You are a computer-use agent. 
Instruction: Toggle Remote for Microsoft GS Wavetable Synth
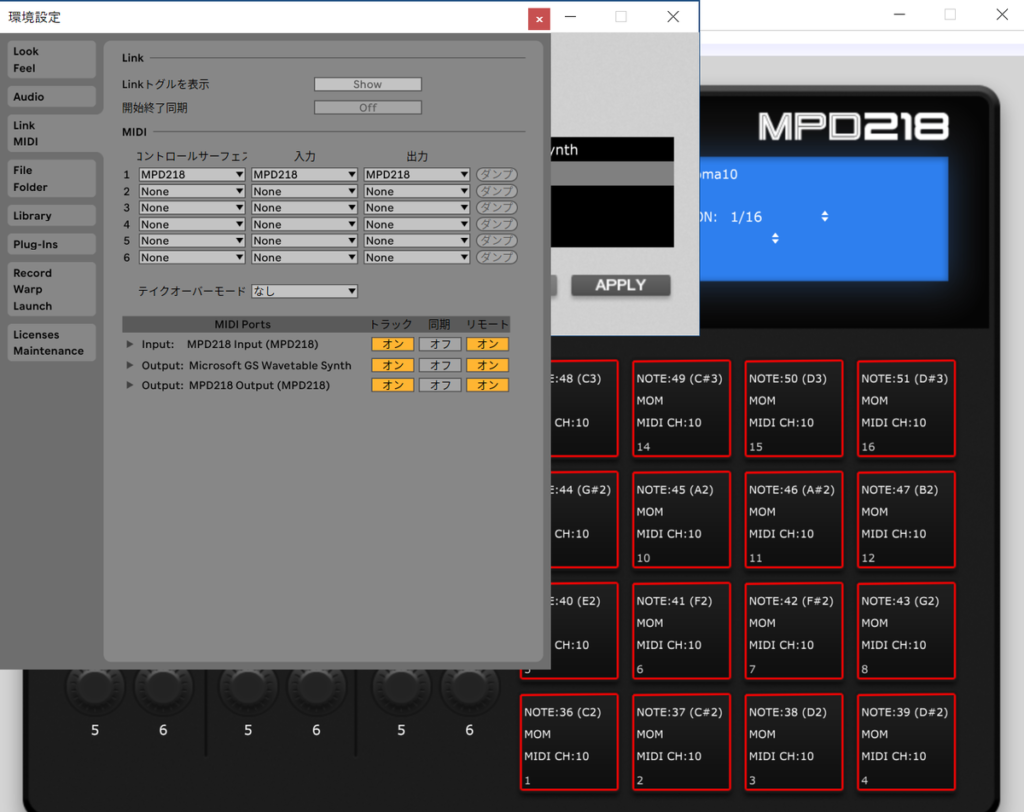click(x=487, y=365)
